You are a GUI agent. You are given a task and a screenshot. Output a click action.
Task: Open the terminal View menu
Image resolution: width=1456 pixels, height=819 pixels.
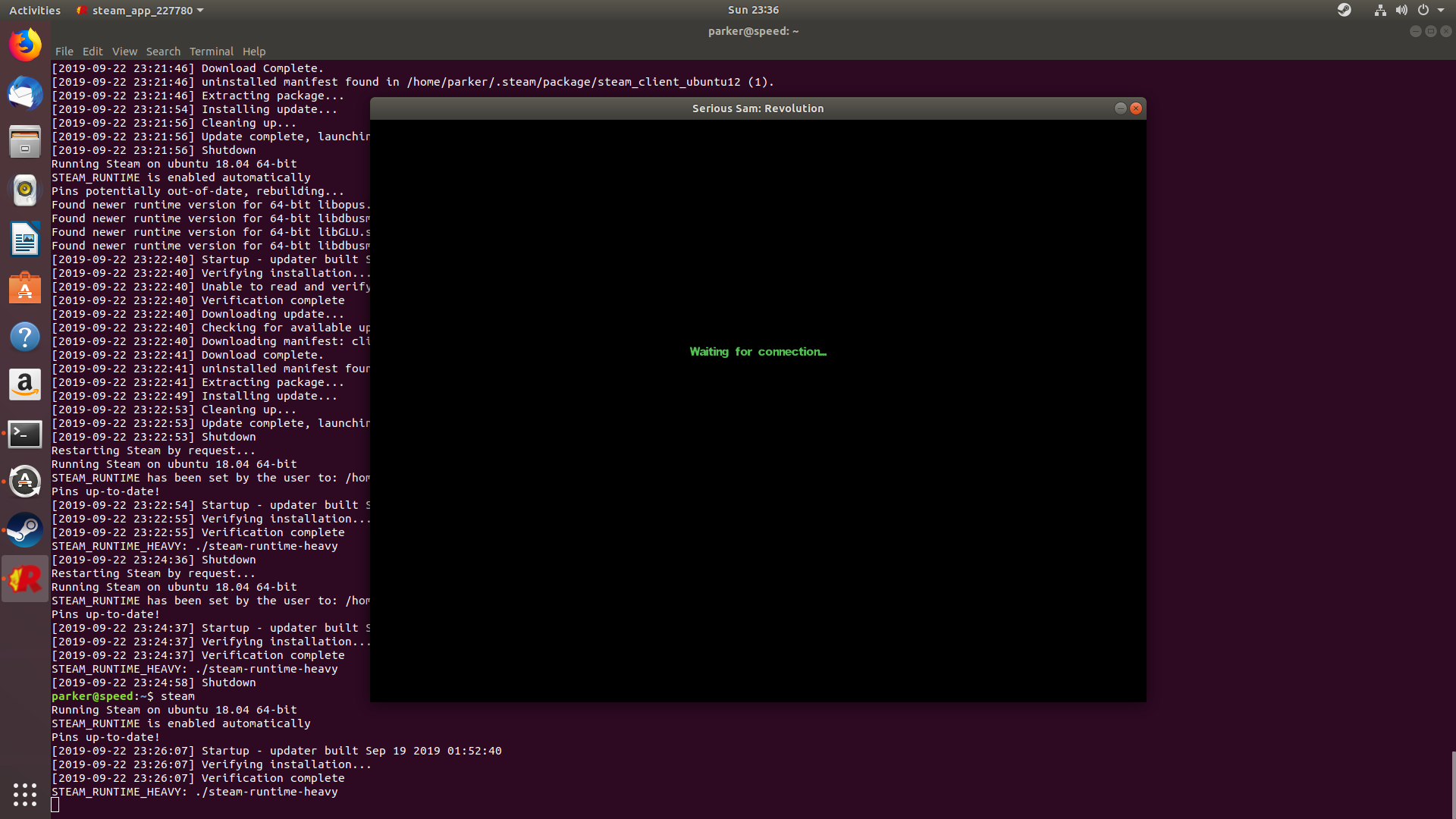pyautogui.click(x=124, y=52)
